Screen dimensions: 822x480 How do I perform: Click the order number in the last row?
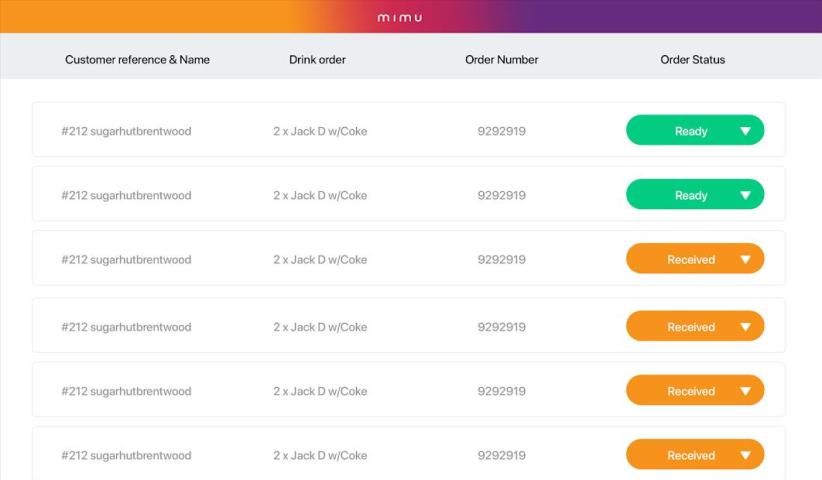[x=501, y=455]
